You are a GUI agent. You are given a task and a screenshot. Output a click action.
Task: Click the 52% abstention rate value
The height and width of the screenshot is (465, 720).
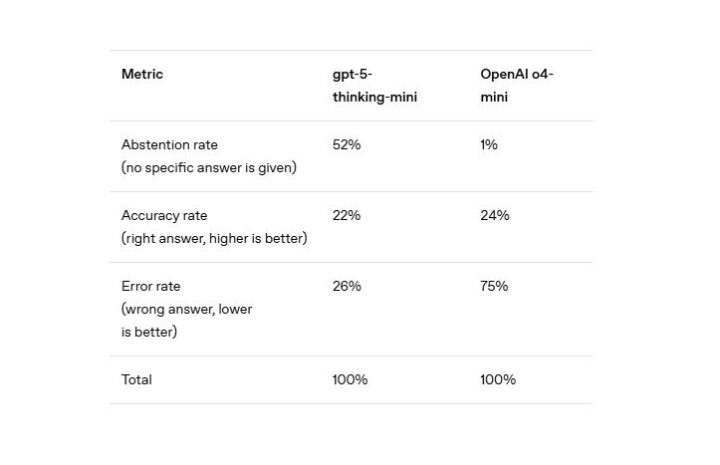(x=347, y=145)
